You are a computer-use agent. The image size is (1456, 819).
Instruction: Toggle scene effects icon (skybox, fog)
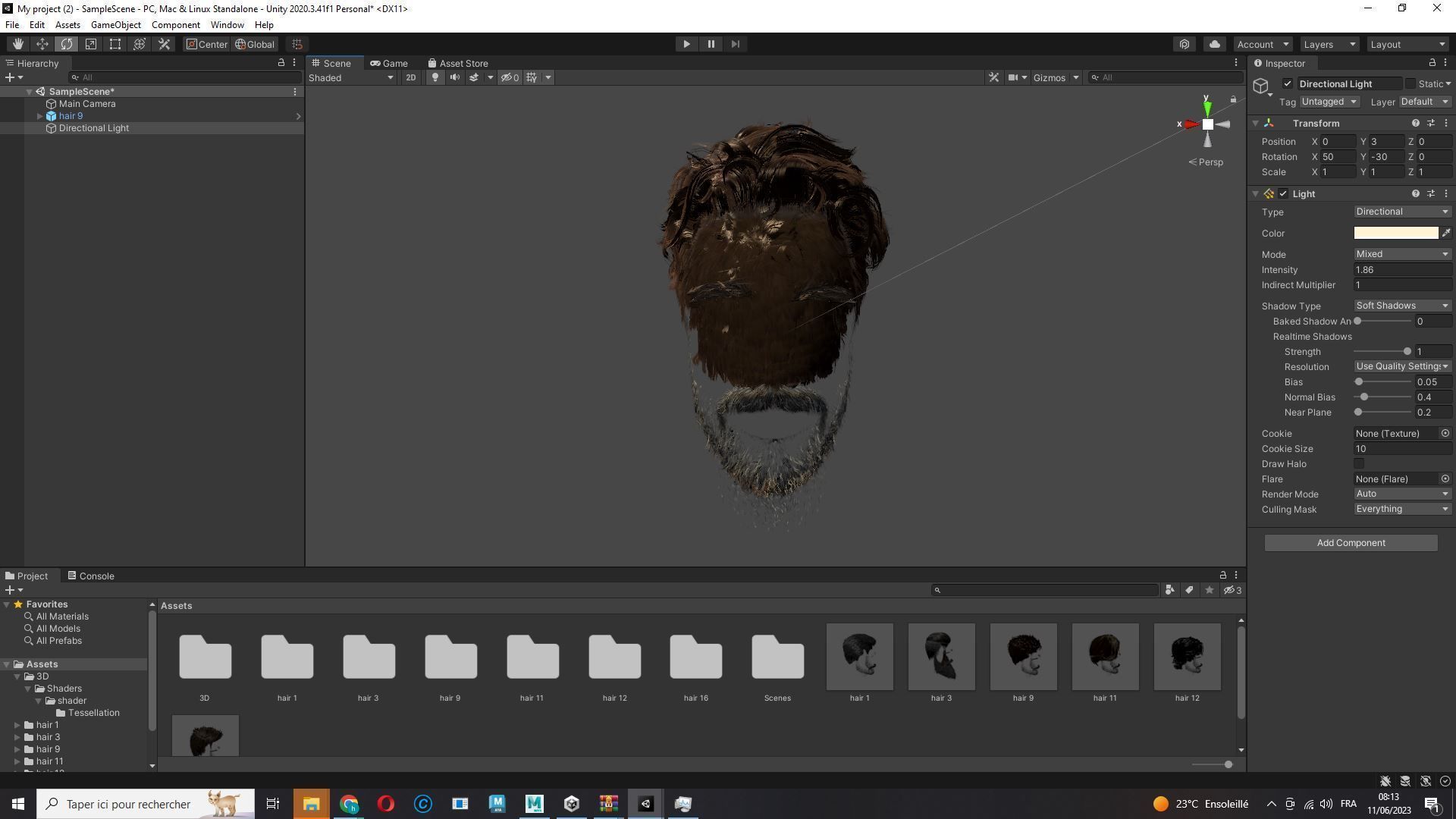point(474,77)
